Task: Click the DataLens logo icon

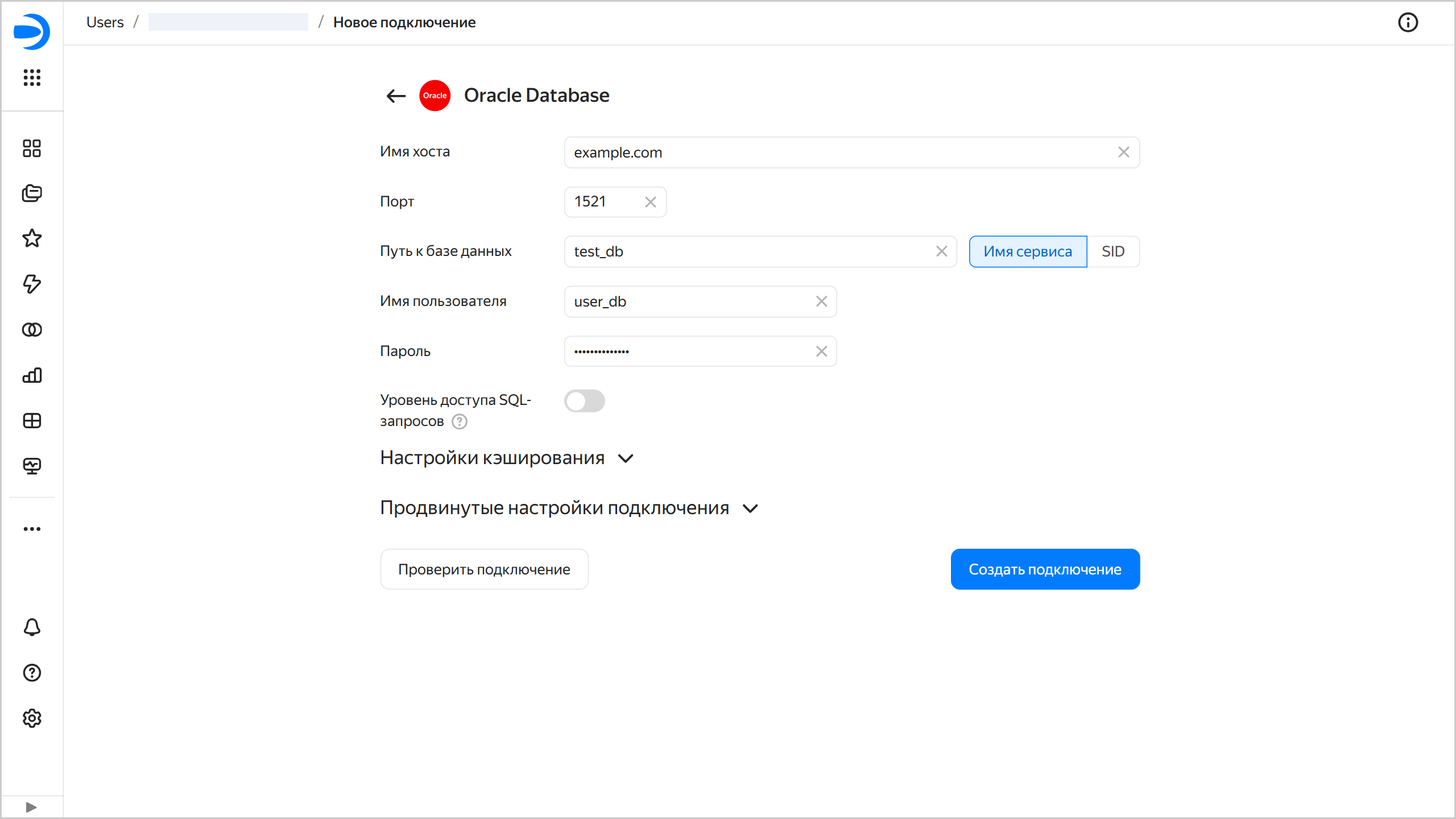Action: 32,32
